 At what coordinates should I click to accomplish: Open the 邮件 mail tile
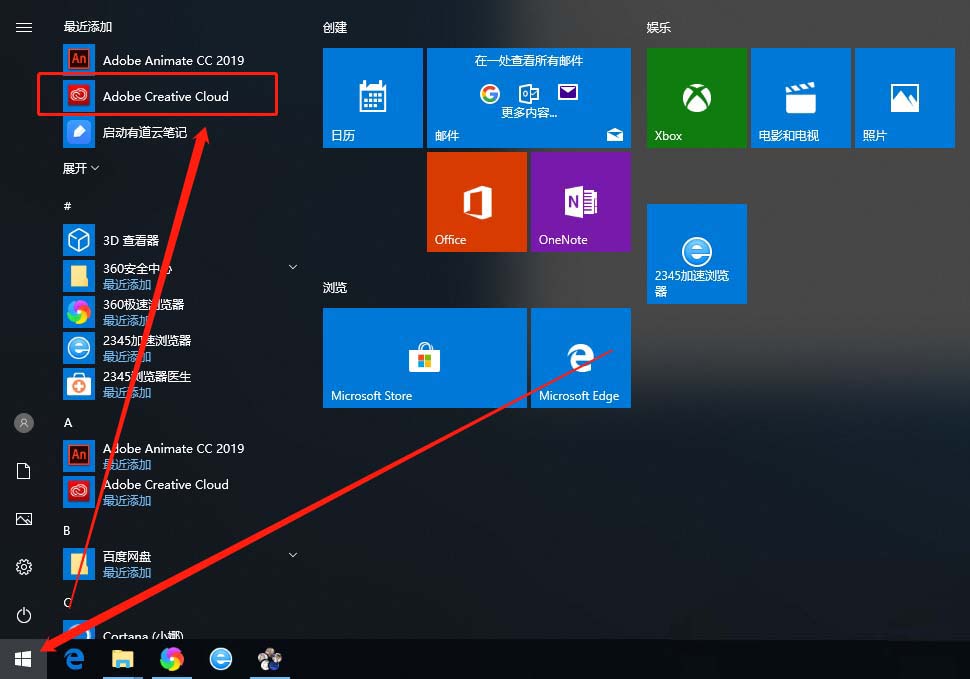[529, 98]
